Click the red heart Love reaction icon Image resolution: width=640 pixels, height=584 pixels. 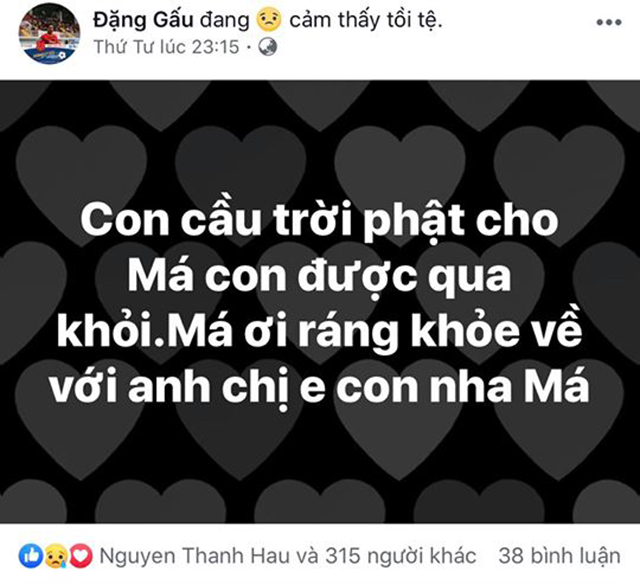(x=80, y=556)
